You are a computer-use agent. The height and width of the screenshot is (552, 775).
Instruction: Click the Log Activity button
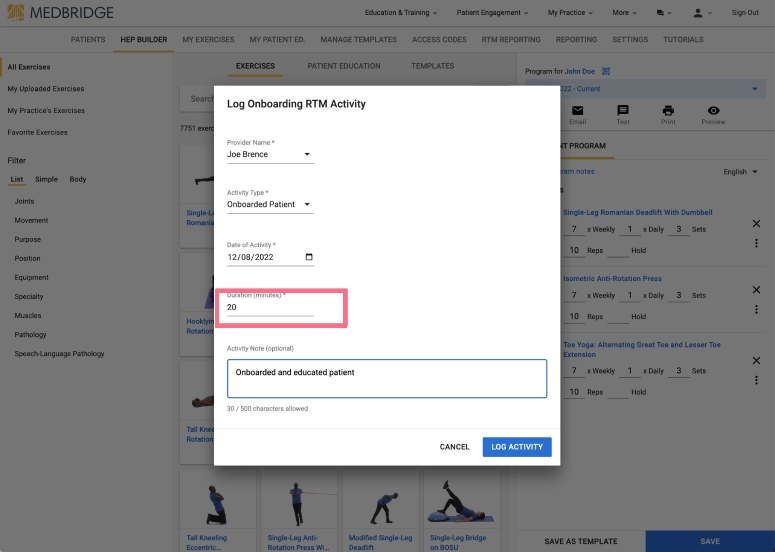click(517, 447)
